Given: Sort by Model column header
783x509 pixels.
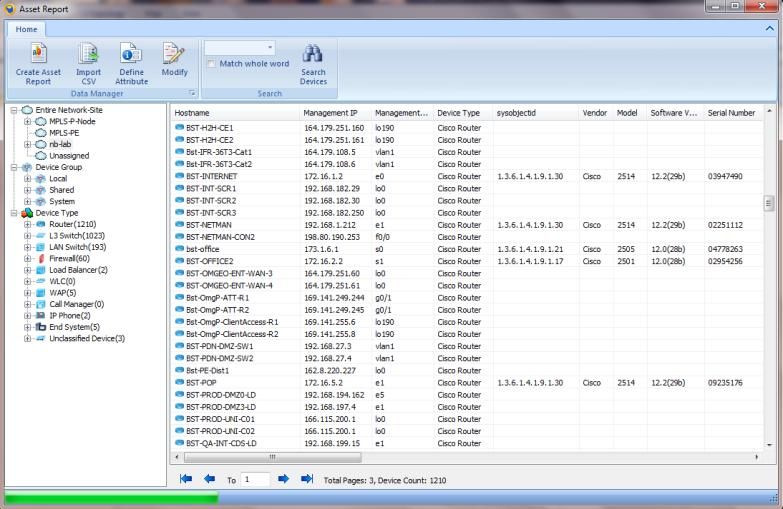Looking at the screenshot, I should (x=630, y=113).
